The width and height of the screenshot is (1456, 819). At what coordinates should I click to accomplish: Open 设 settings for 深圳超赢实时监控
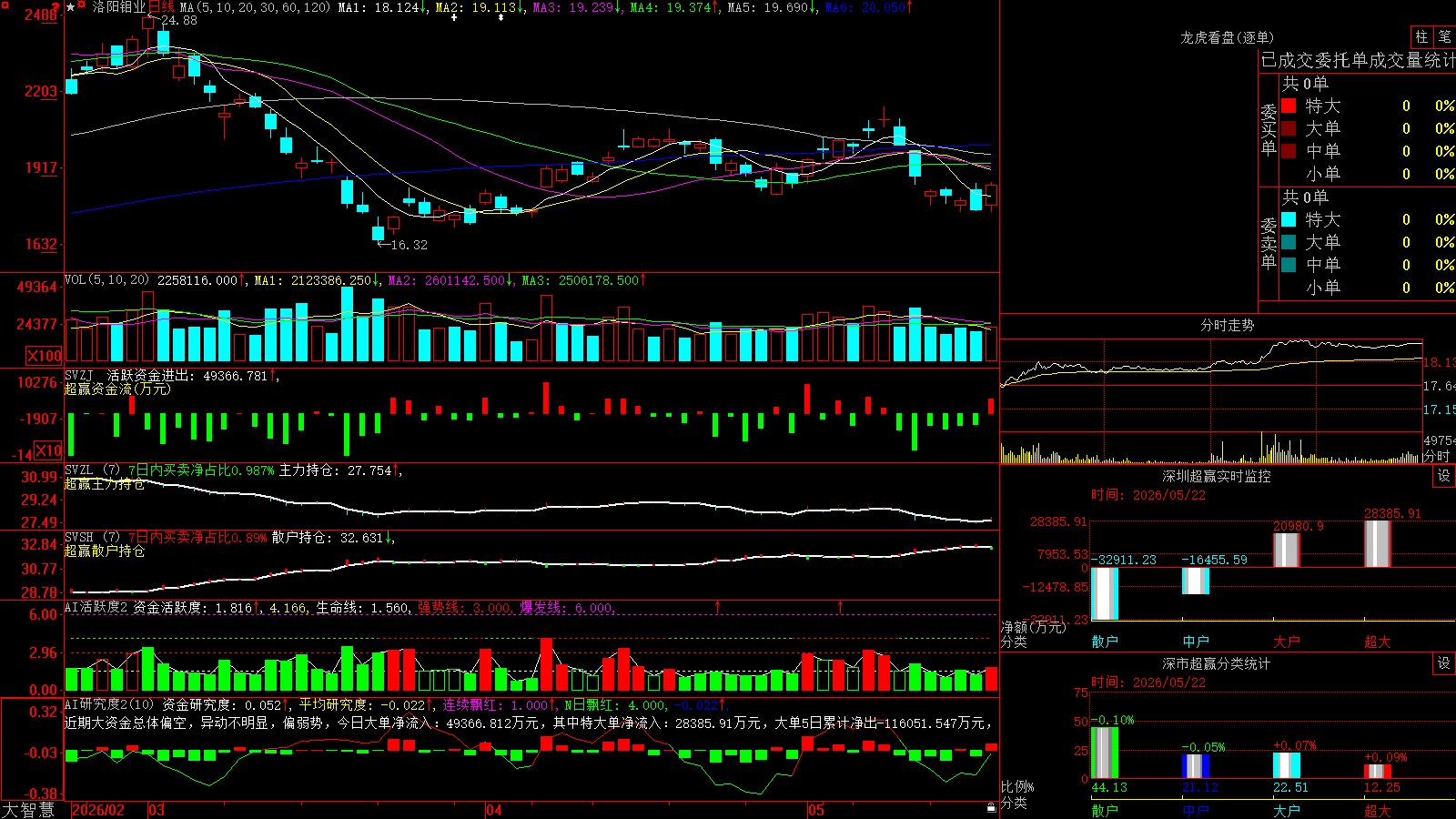point(1444,476)
